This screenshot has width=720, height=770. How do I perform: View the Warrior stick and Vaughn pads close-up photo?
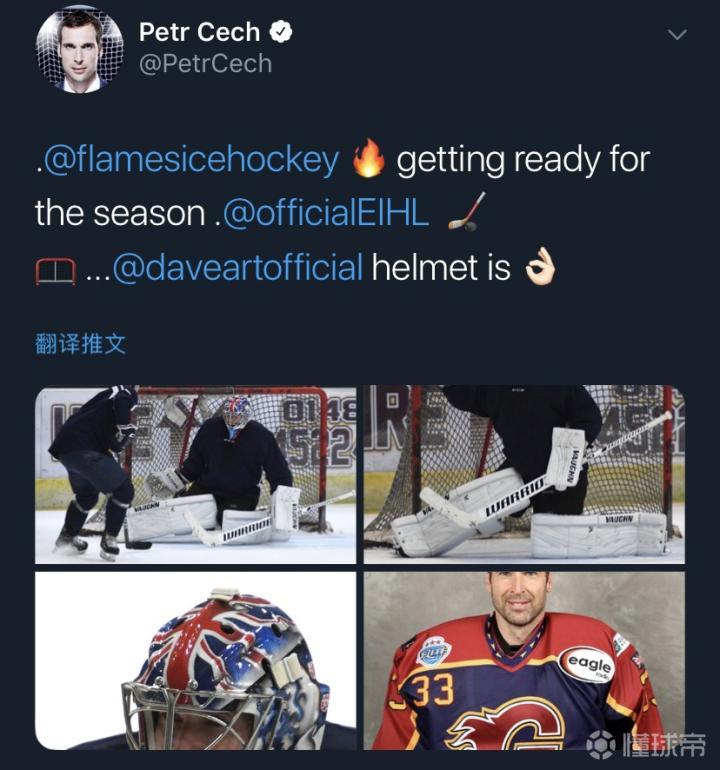[x=524, y=474]
